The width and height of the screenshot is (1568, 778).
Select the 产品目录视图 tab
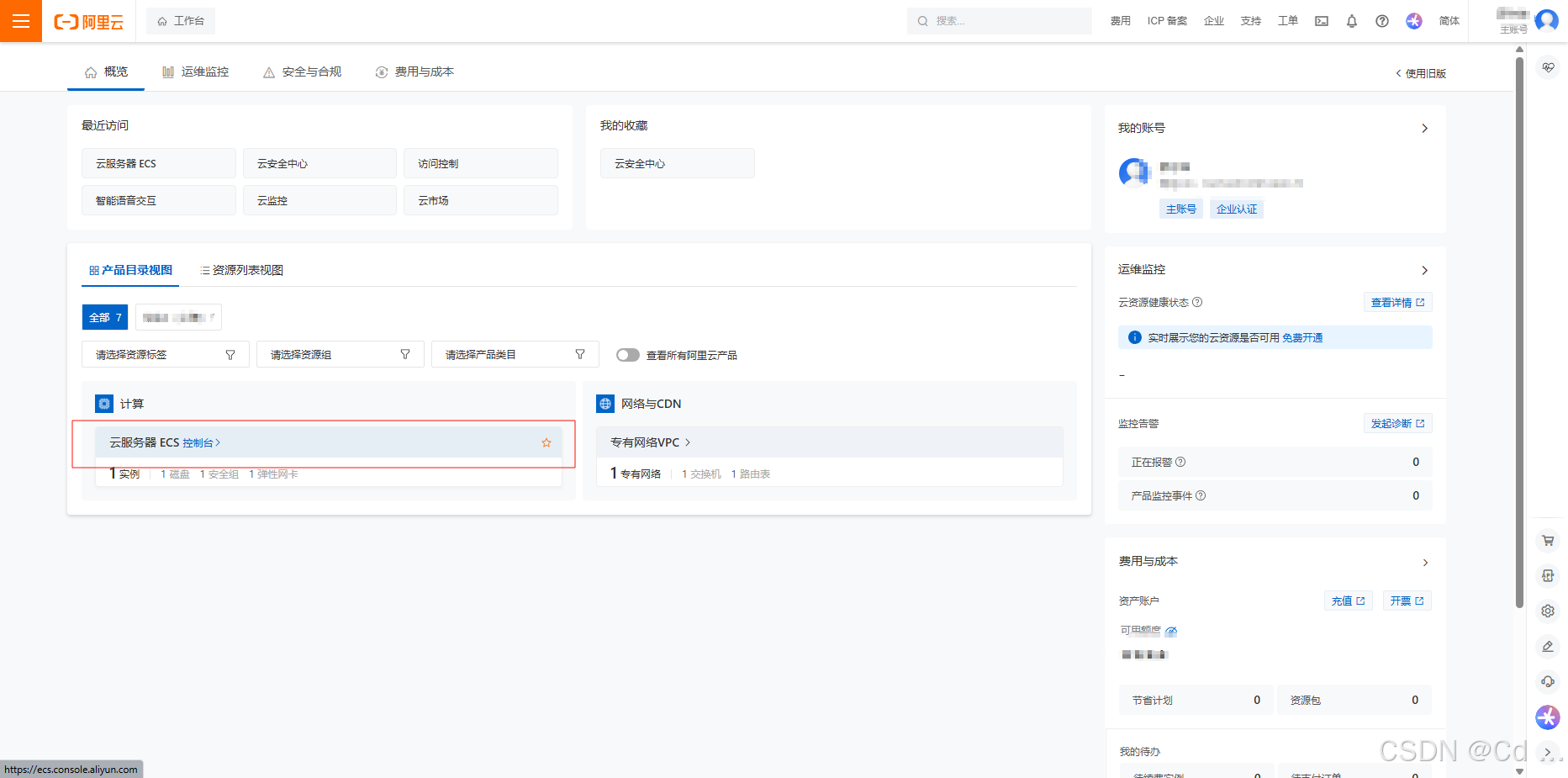click(x=130, y=270)
